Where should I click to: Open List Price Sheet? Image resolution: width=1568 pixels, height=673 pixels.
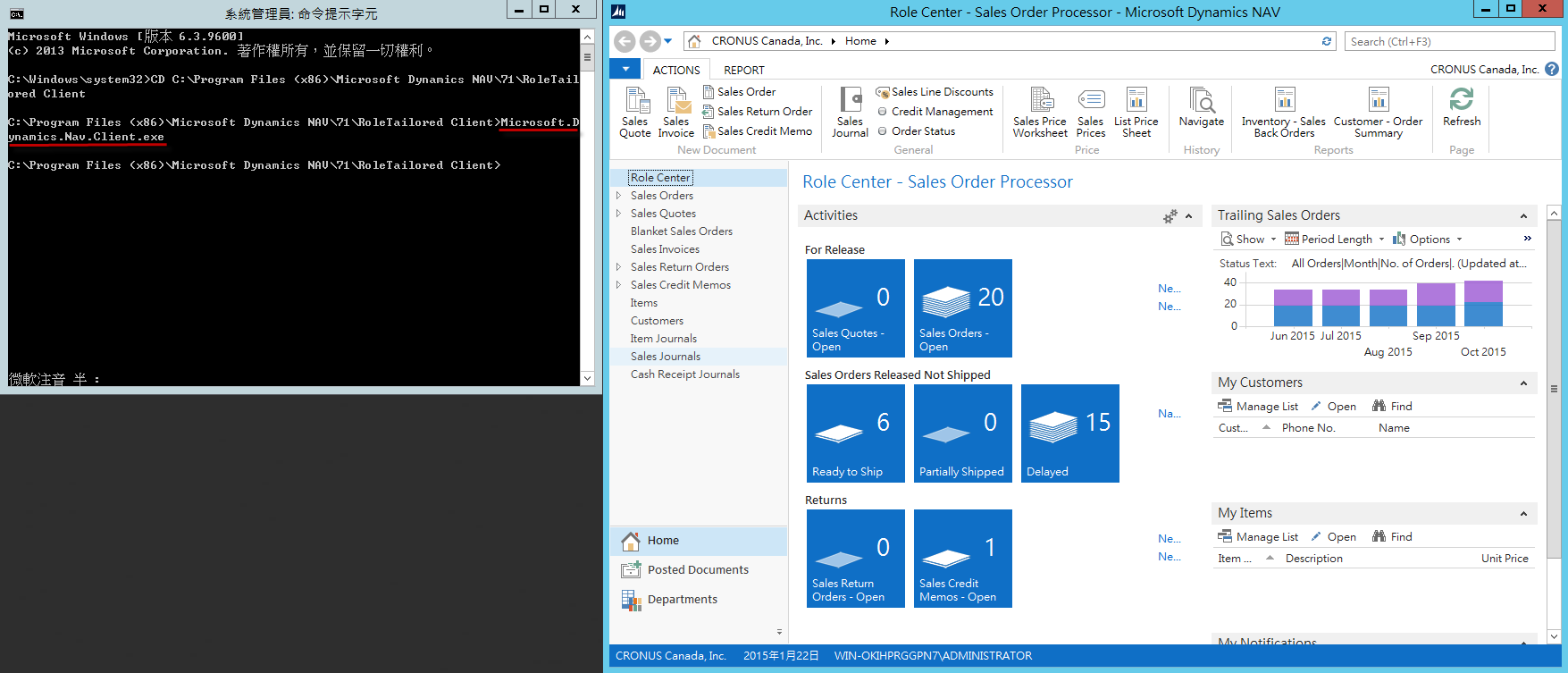(1136, 113)
